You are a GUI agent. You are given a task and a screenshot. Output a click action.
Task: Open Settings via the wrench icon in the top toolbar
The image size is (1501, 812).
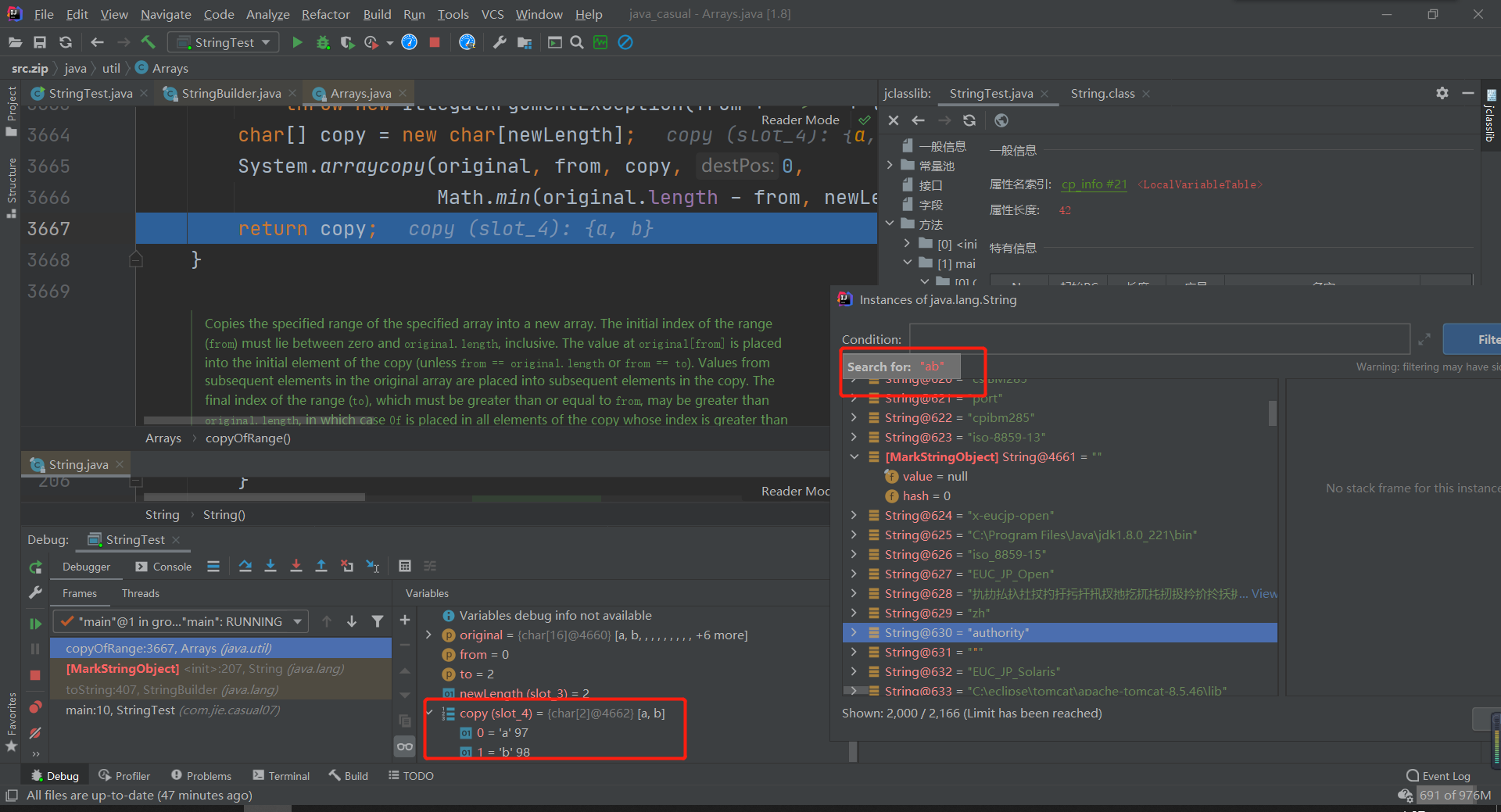point(500,42)
